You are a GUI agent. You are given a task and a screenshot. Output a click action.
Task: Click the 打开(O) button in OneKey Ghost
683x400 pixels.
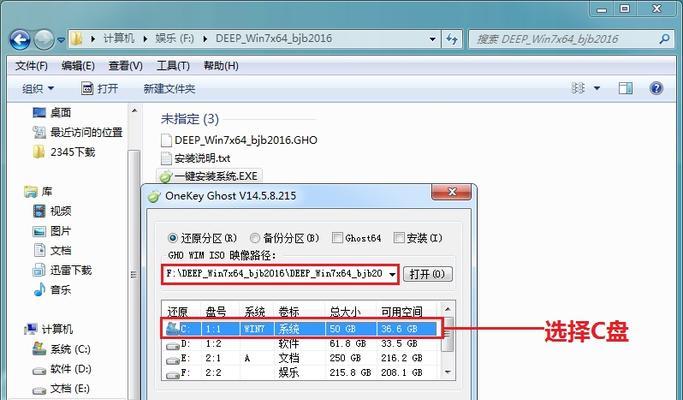[x=427, y=274]
